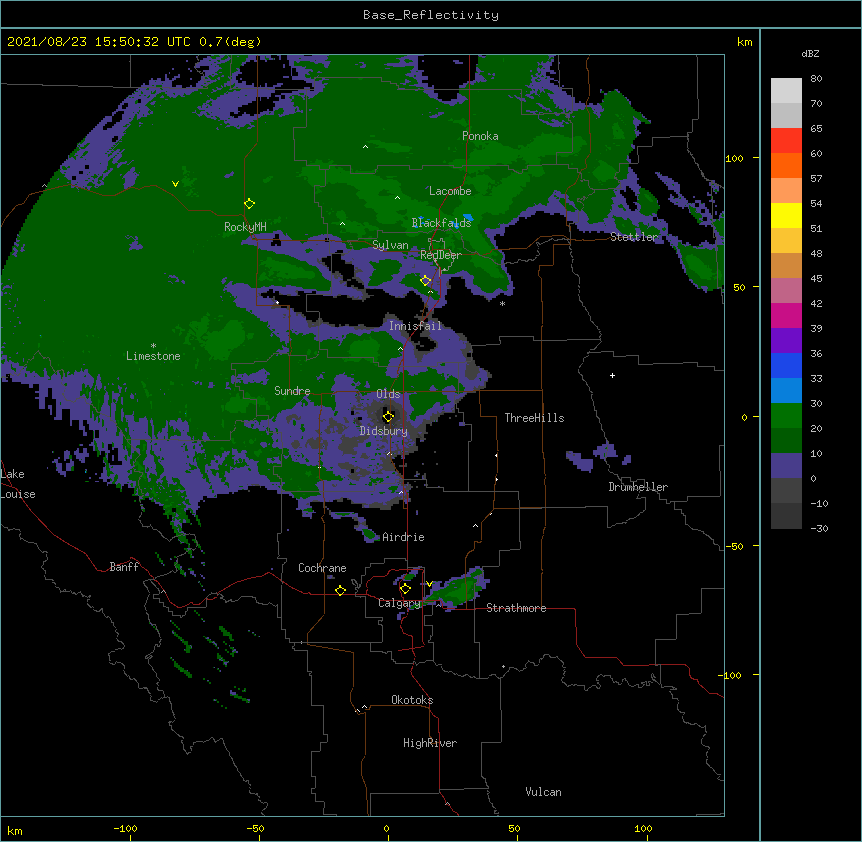Pick the bright yellow swatch in dBZ legend
862x842 pixels.
pyautogui.click(x=786, y=215)
